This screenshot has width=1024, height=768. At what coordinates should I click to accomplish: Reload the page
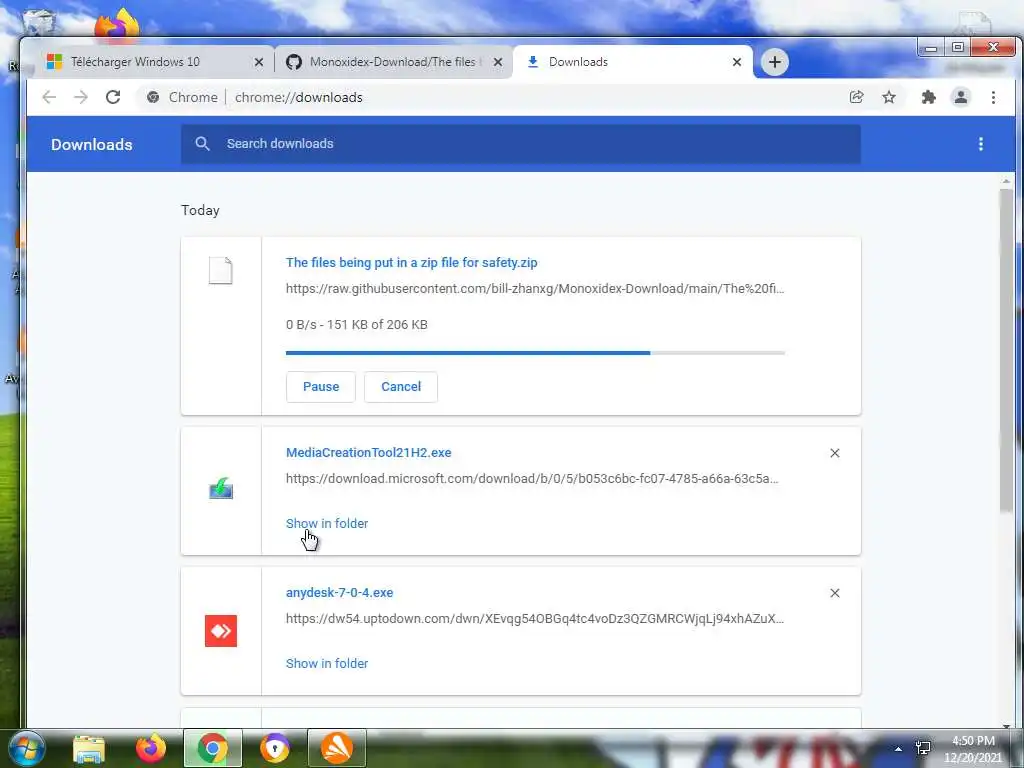click(x=113, y=97)
